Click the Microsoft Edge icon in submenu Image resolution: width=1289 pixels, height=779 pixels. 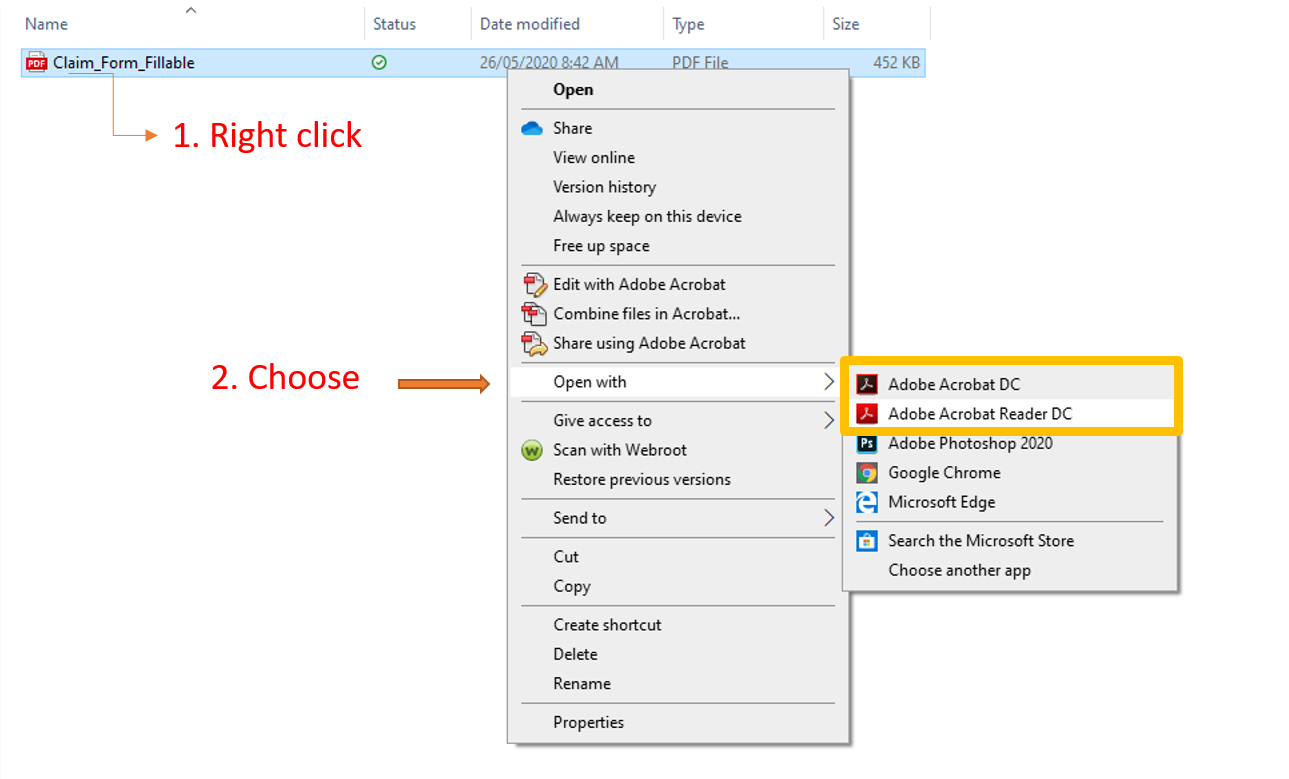click(x=867, y=502)
